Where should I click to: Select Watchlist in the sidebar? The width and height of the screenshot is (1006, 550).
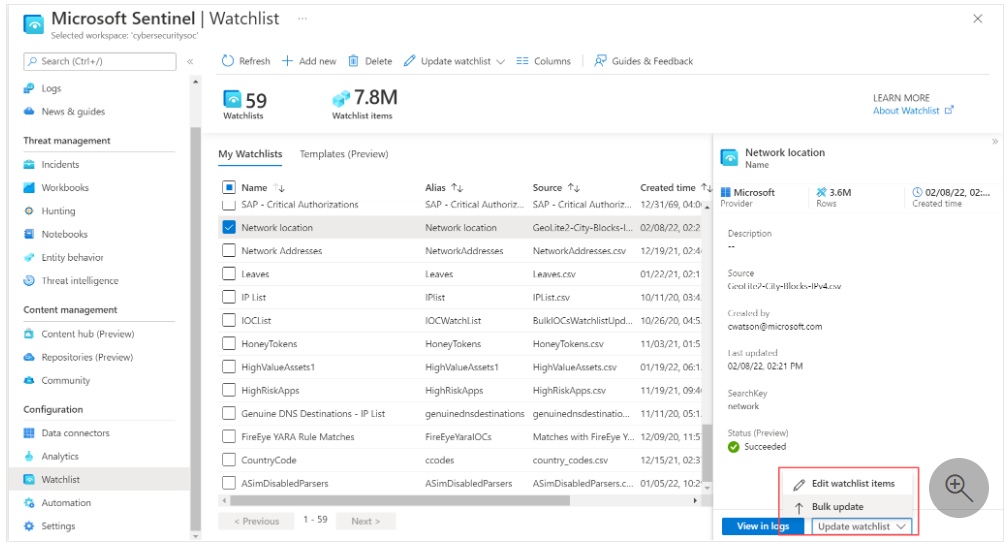[x=60, y=479]
